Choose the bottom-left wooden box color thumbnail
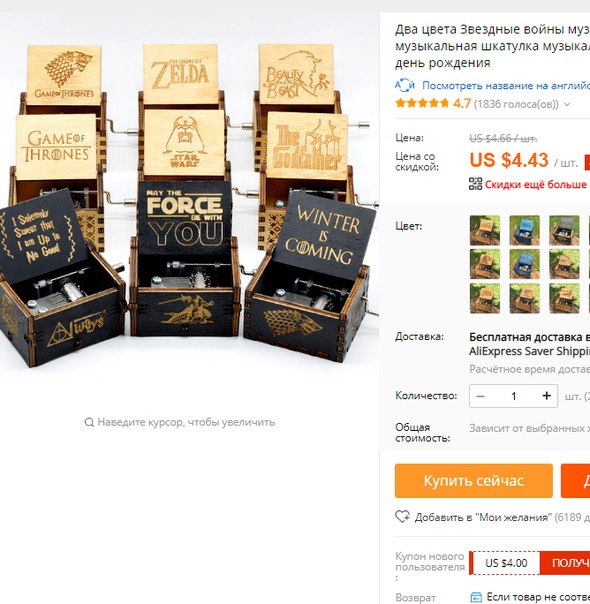The image size is (590, 604). pos(485,298)
